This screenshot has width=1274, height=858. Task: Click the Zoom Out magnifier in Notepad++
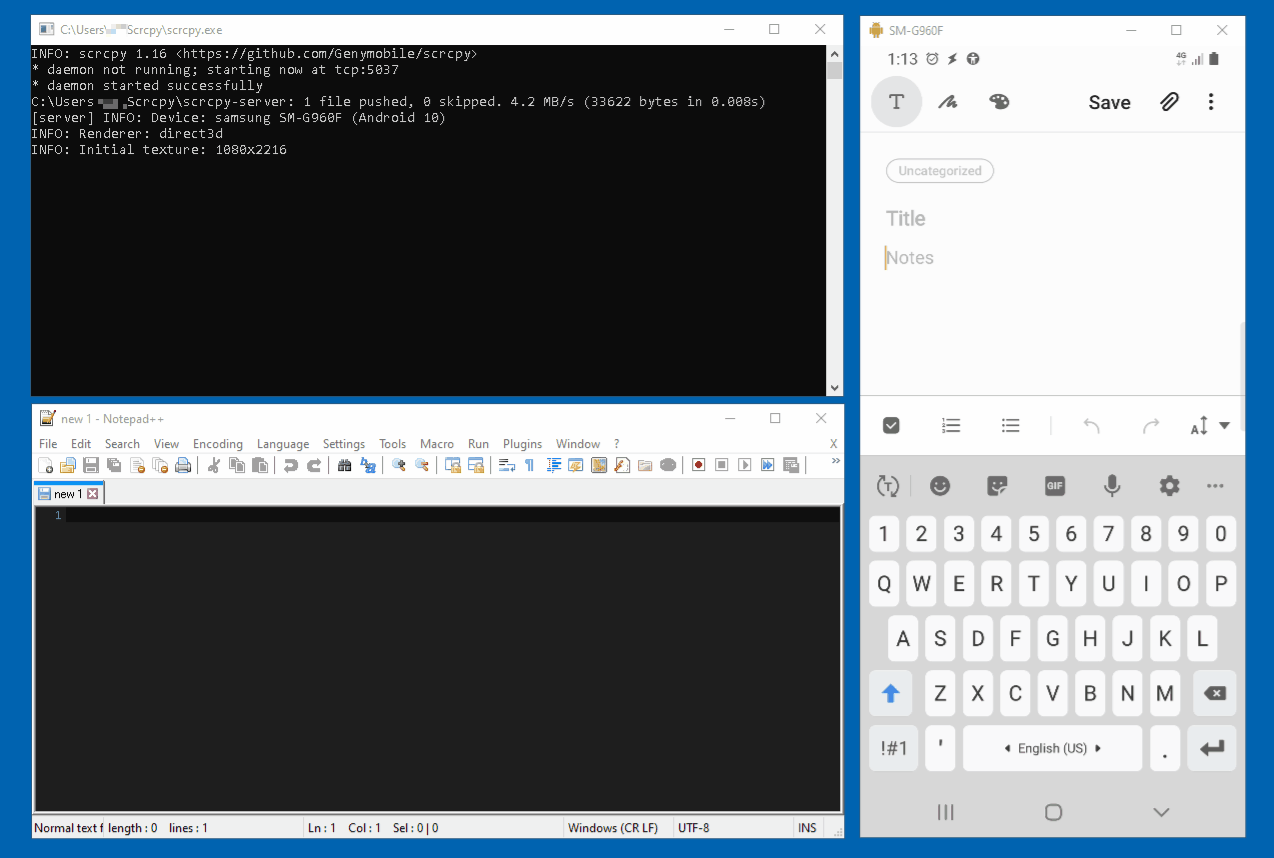pyautogui.click(x=421, y=465)
